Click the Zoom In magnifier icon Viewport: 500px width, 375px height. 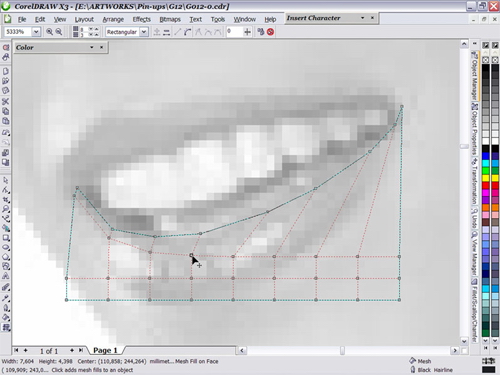[x=49, y=32]
